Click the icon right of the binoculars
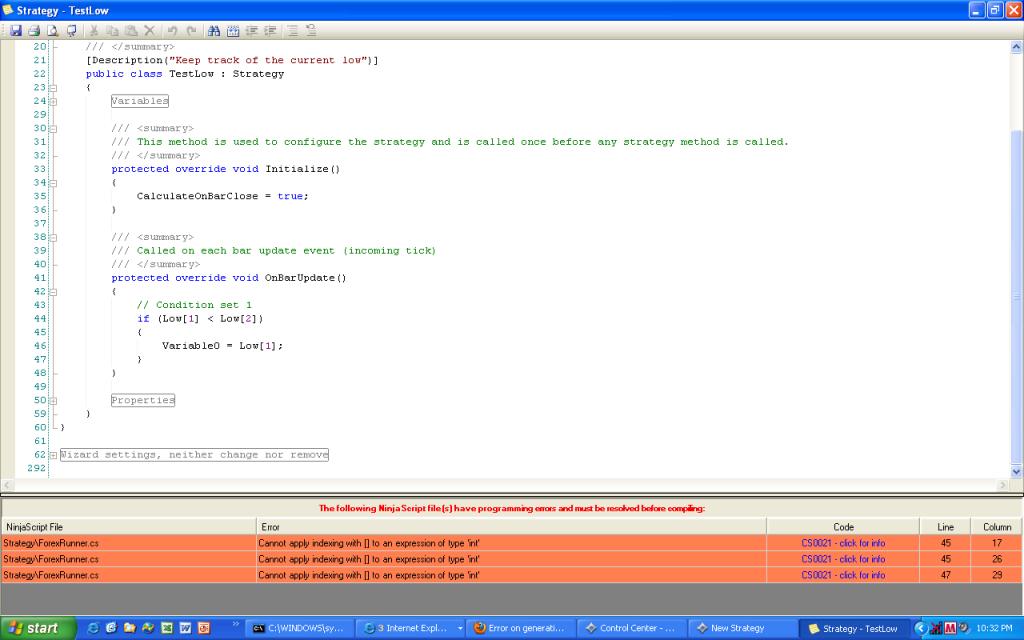The image size is (1024, 640). click(x=232, y=31)
